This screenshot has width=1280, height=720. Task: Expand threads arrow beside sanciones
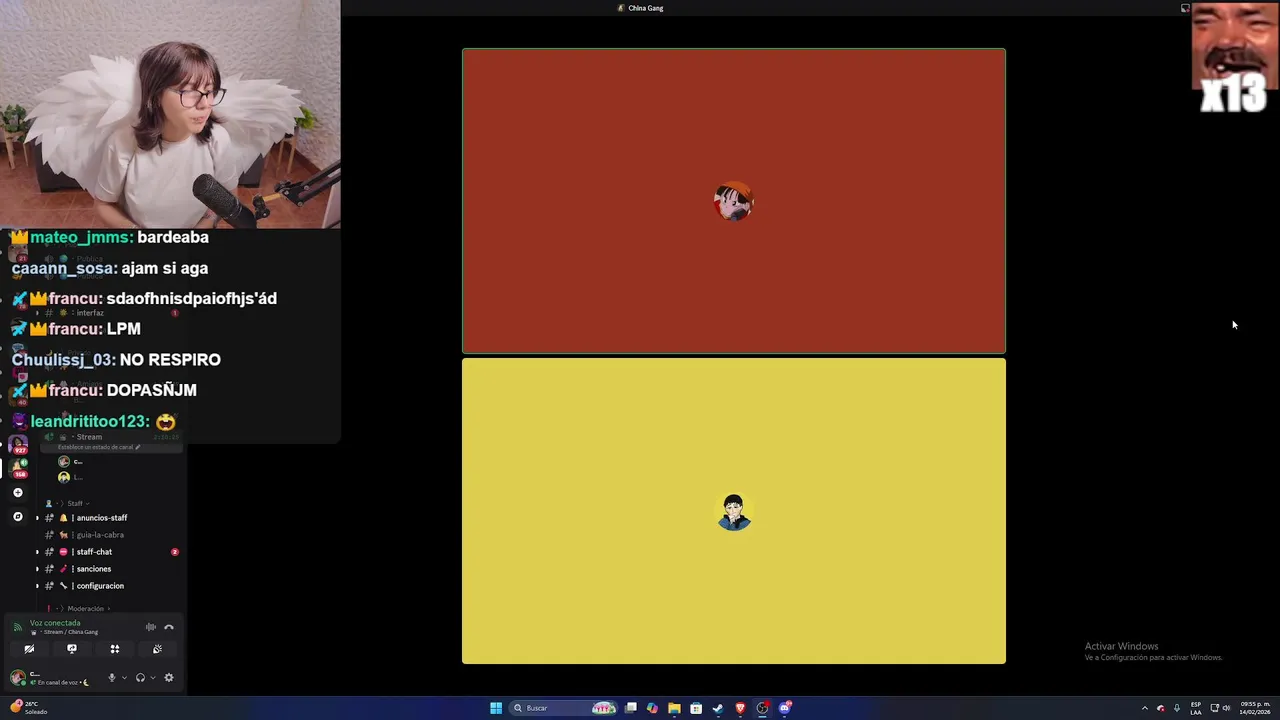pos(37,569)
